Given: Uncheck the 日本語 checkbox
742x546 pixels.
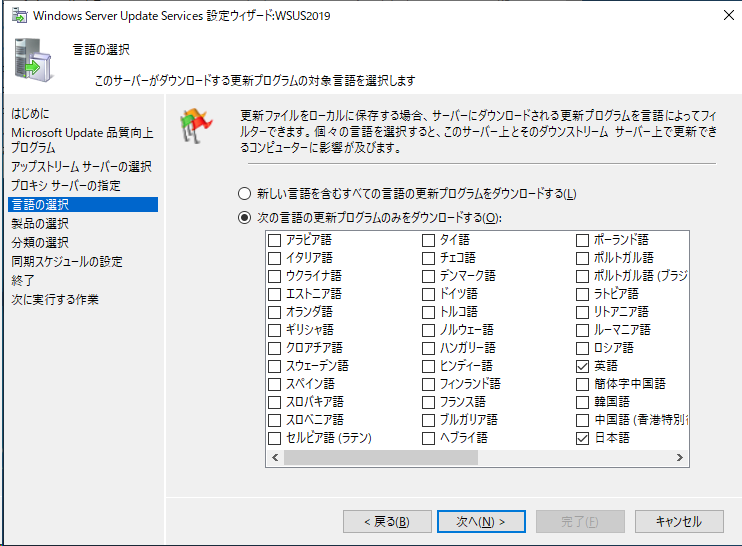Looking at the screenshot, I should point(583,438).
